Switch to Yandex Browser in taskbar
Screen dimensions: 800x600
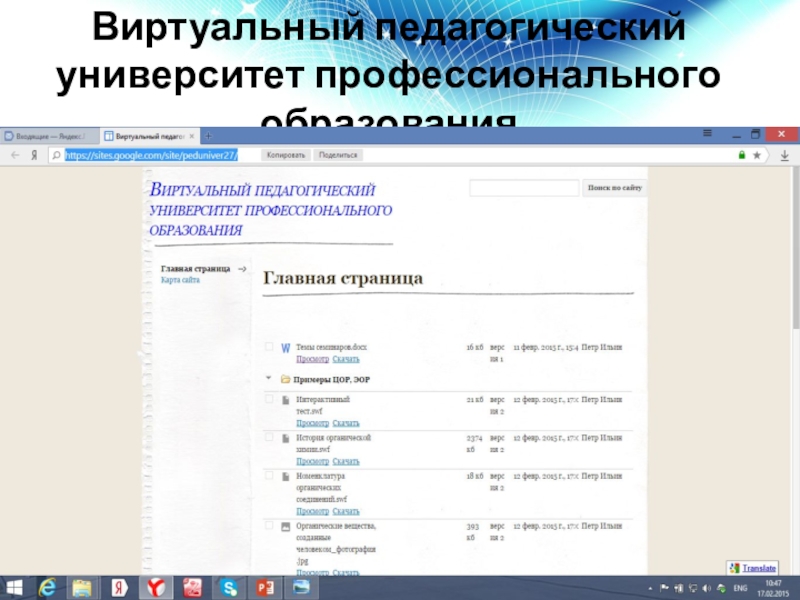point(156,588)
